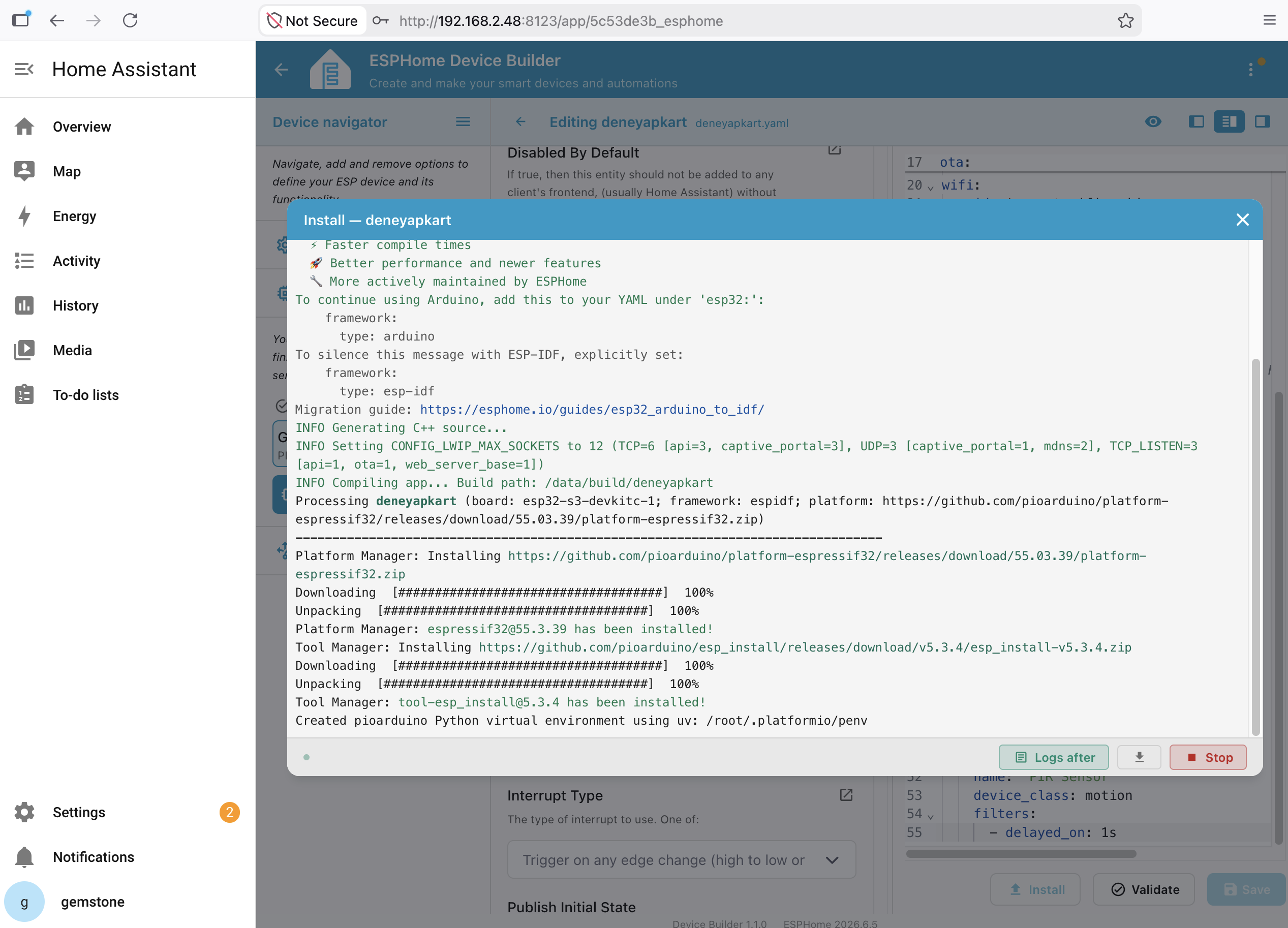Toggle the preview eye icon

coord(1153,121)
